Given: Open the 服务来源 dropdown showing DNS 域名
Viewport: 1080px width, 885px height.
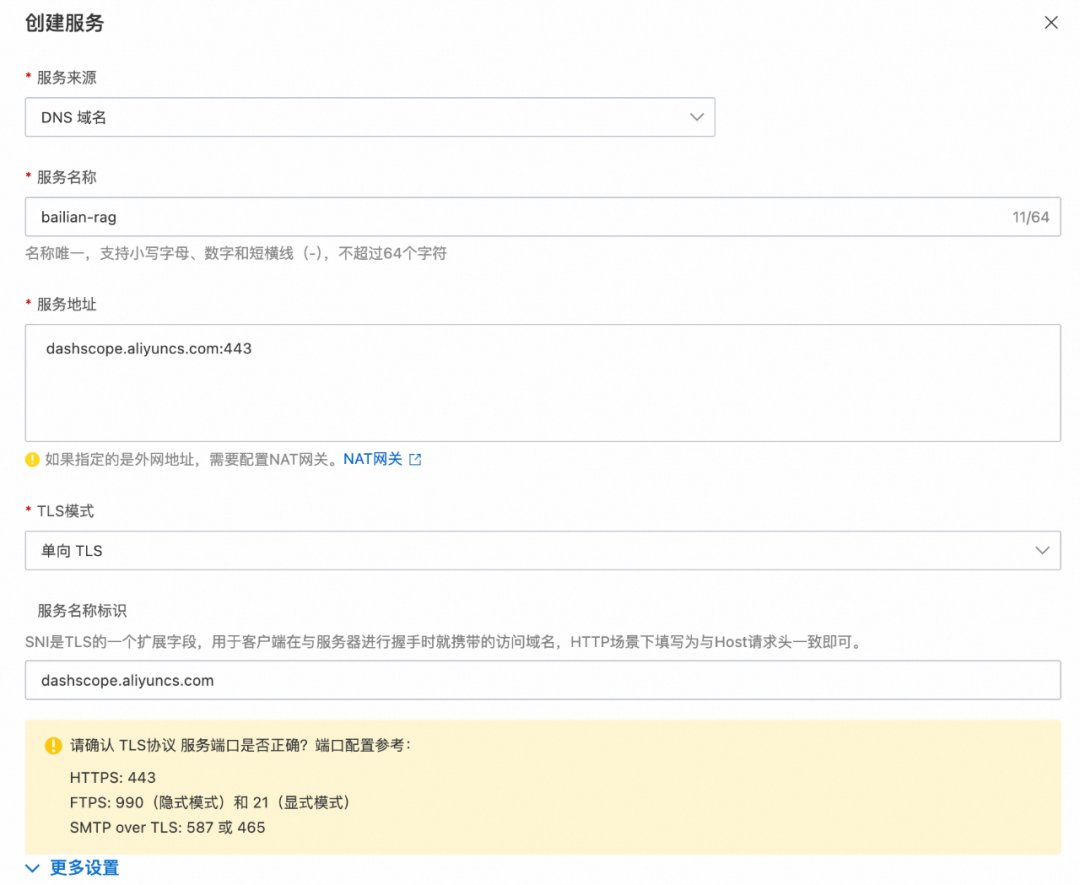Looking at the screenshot, I should [370, 117].
